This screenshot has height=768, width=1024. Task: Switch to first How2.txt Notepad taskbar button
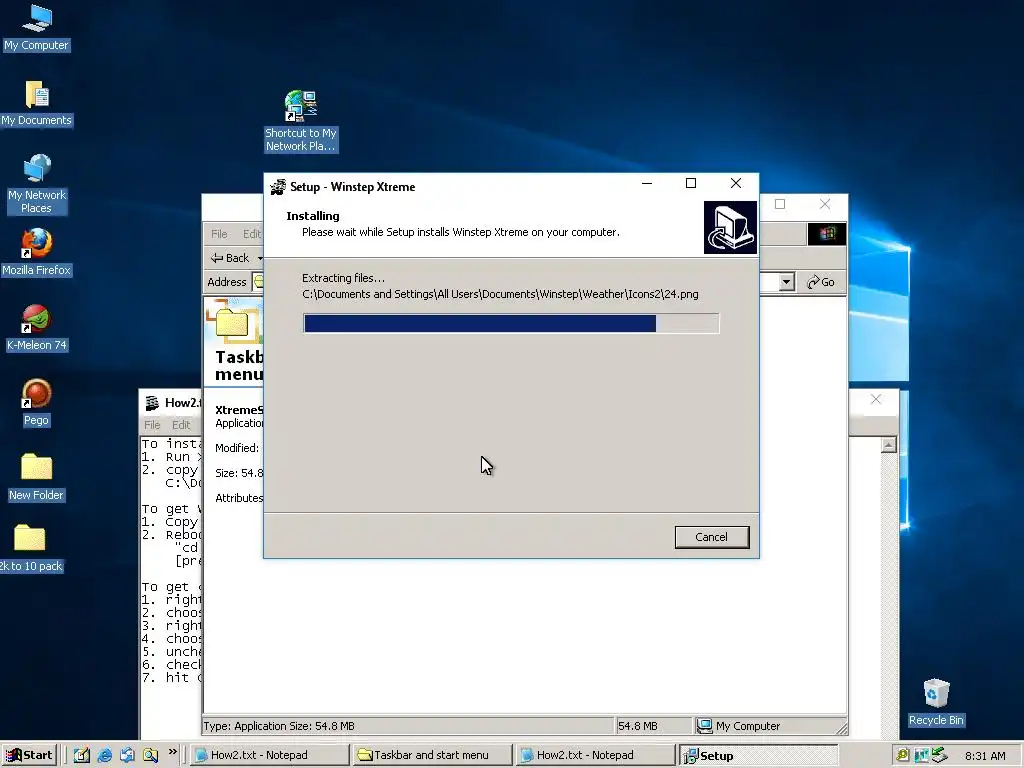coord(270,755)
